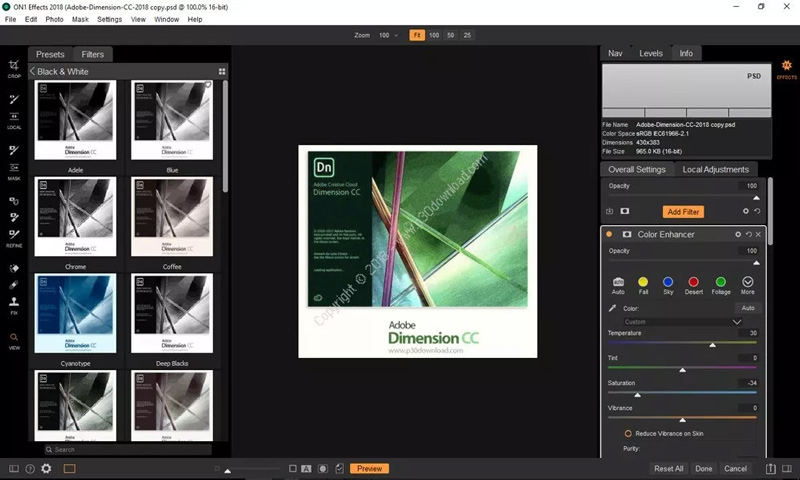Select the Local adjustment brush tool
This screenshot has width=800, height=480.
[x=14, y=99]
